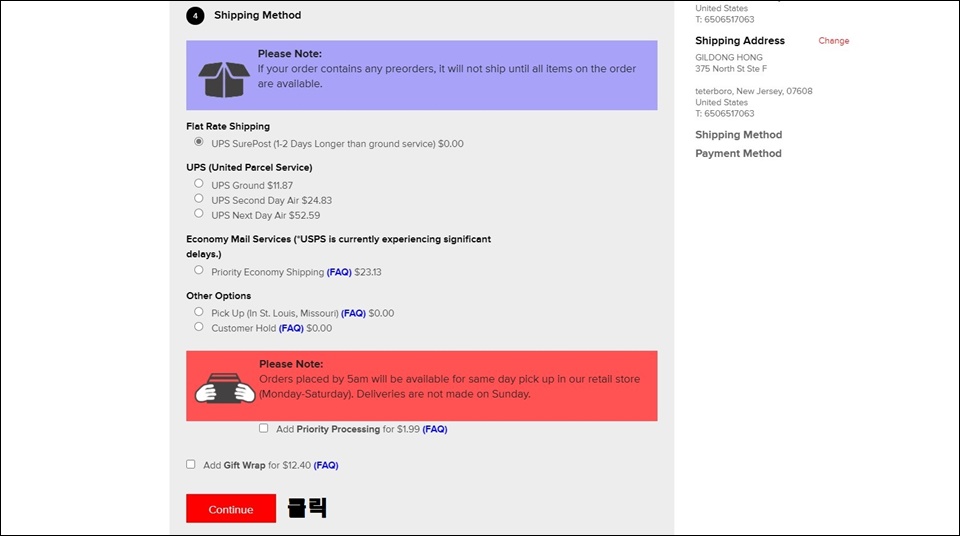
Task: Tick the Add Gift Wrap checkbox
Action: point(190,464)
